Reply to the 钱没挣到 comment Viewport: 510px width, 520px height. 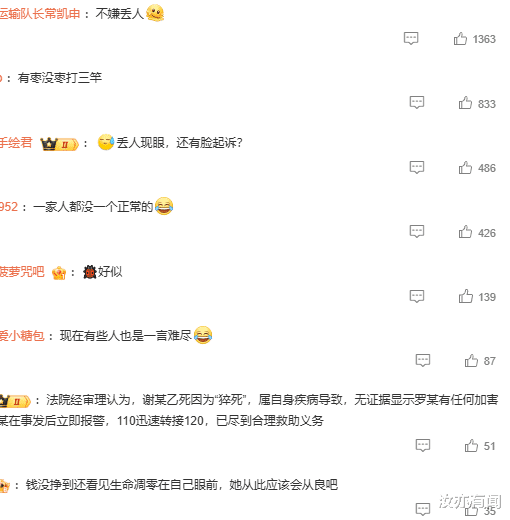(x=423, y=509)
